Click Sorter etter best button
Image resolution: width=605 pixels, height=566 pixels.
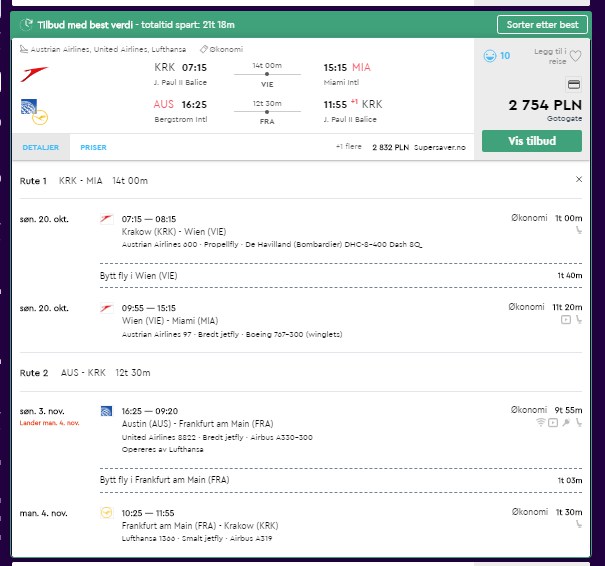542,25
